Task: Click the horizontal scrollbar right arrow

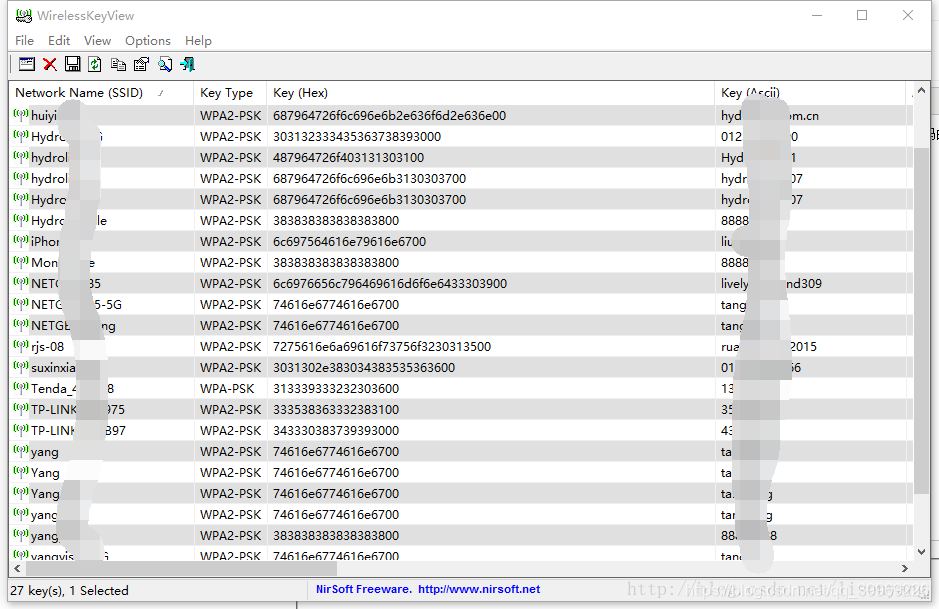Action: click(904, 568)
